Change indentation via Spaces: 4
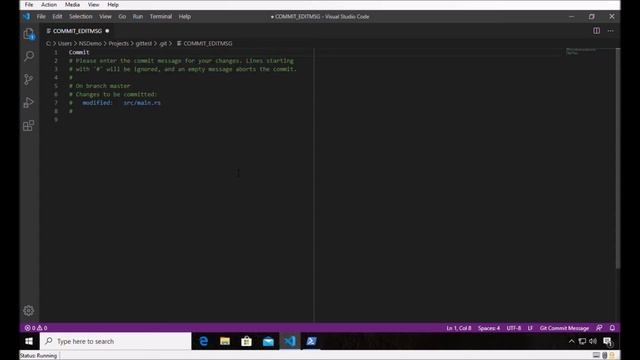The width and height of the screenshot is (640, 360). (x=489, y=328)
